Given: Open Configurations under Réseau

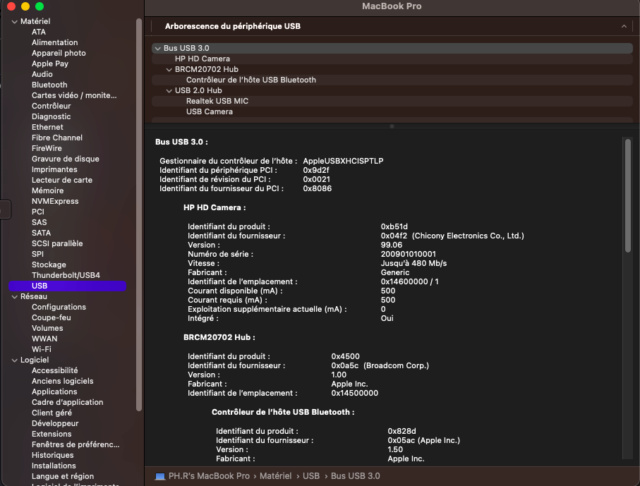Looking at the screenshot, I should (59, 307).
